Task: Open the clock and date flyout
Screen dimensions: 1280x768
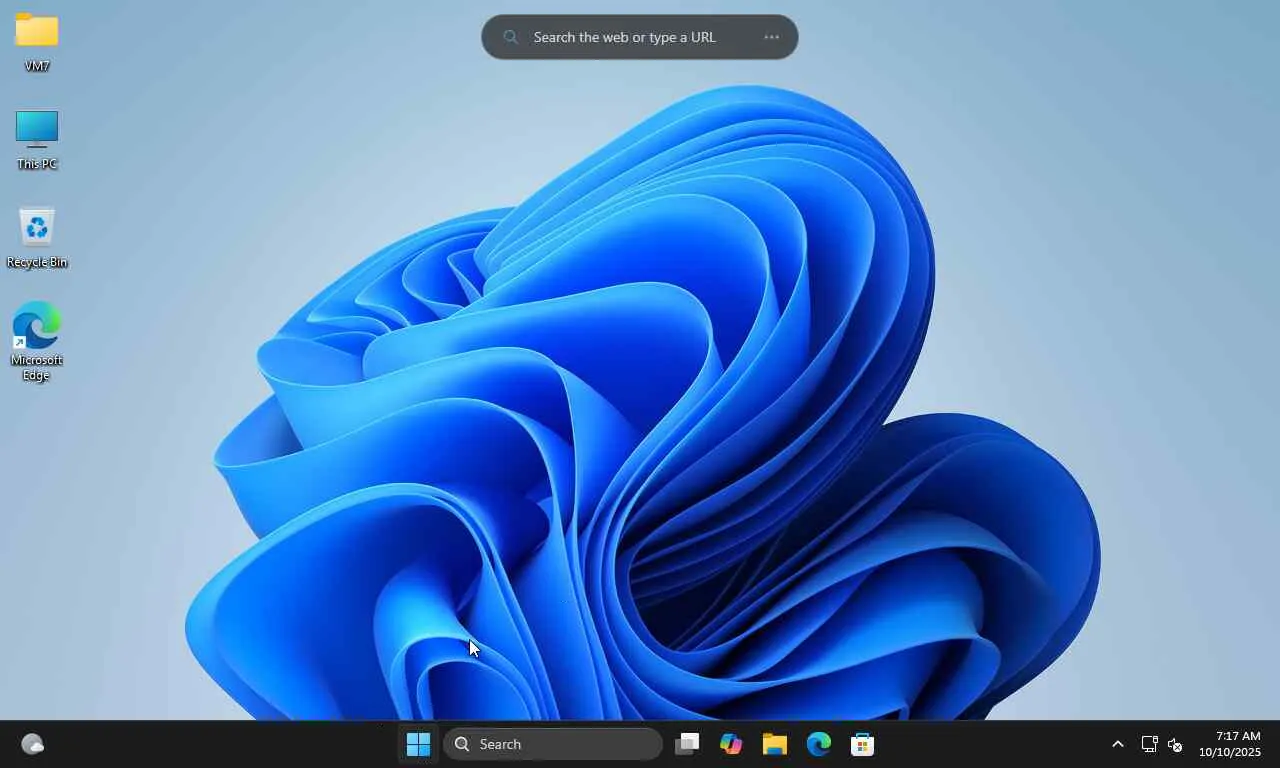Action: (1230, 744)
